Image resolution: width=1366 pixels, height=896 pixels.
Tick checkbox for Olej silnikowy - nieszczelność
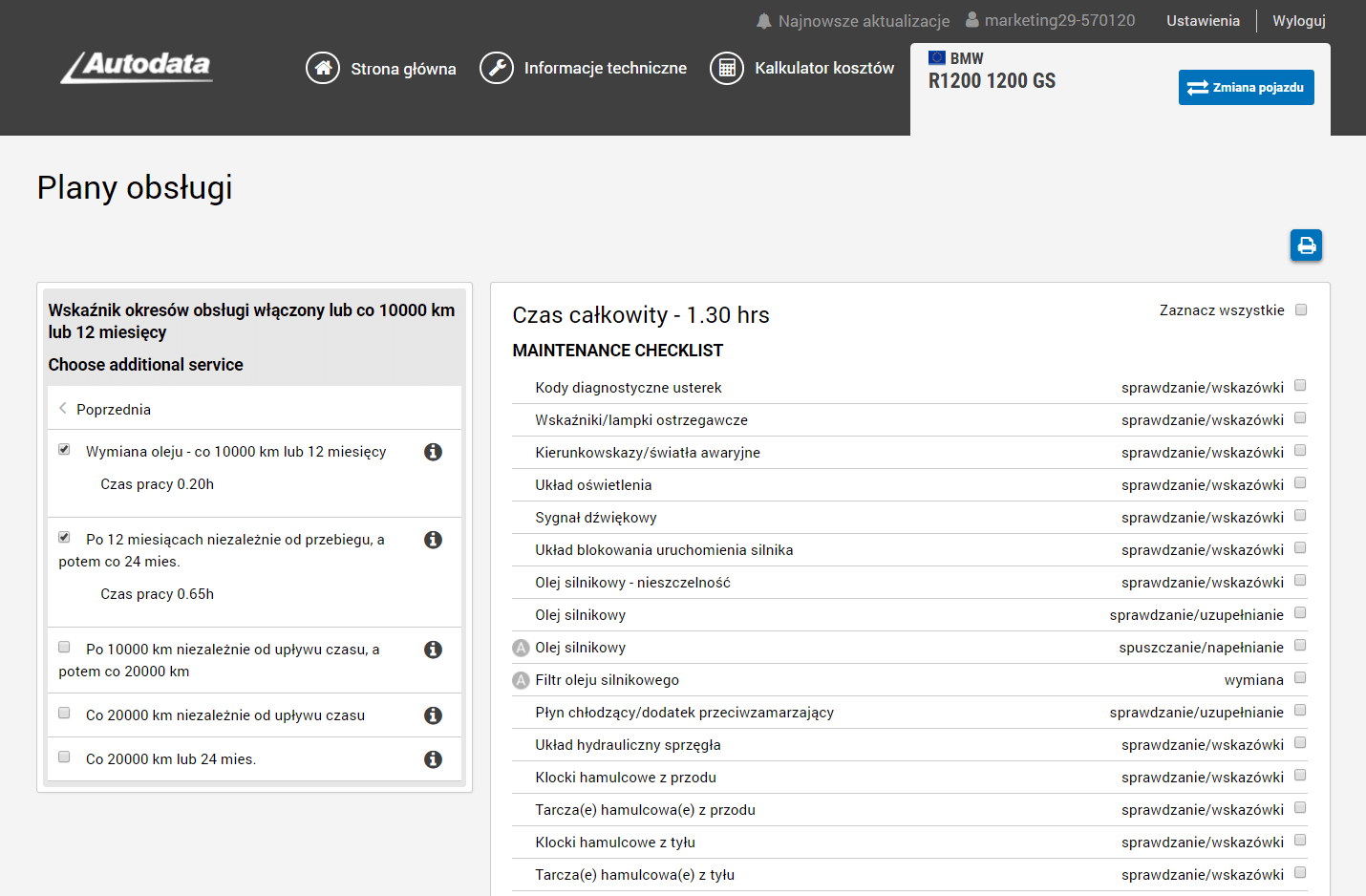click(1300, 581)
